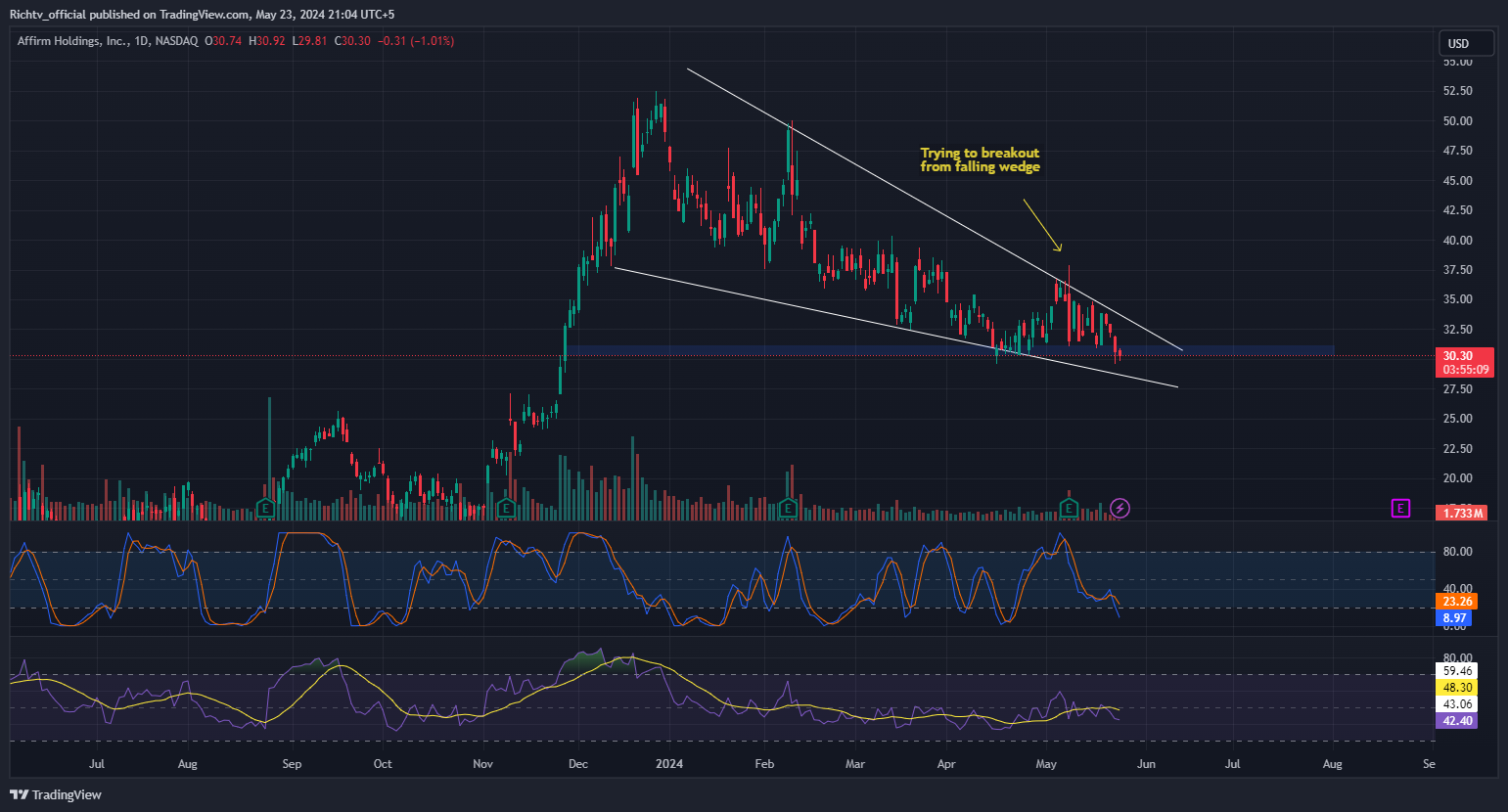This screenshot has height=812, width=1508.
Task: Click the −0.31 (−1.01%) change value
Action: click(416, 41)
